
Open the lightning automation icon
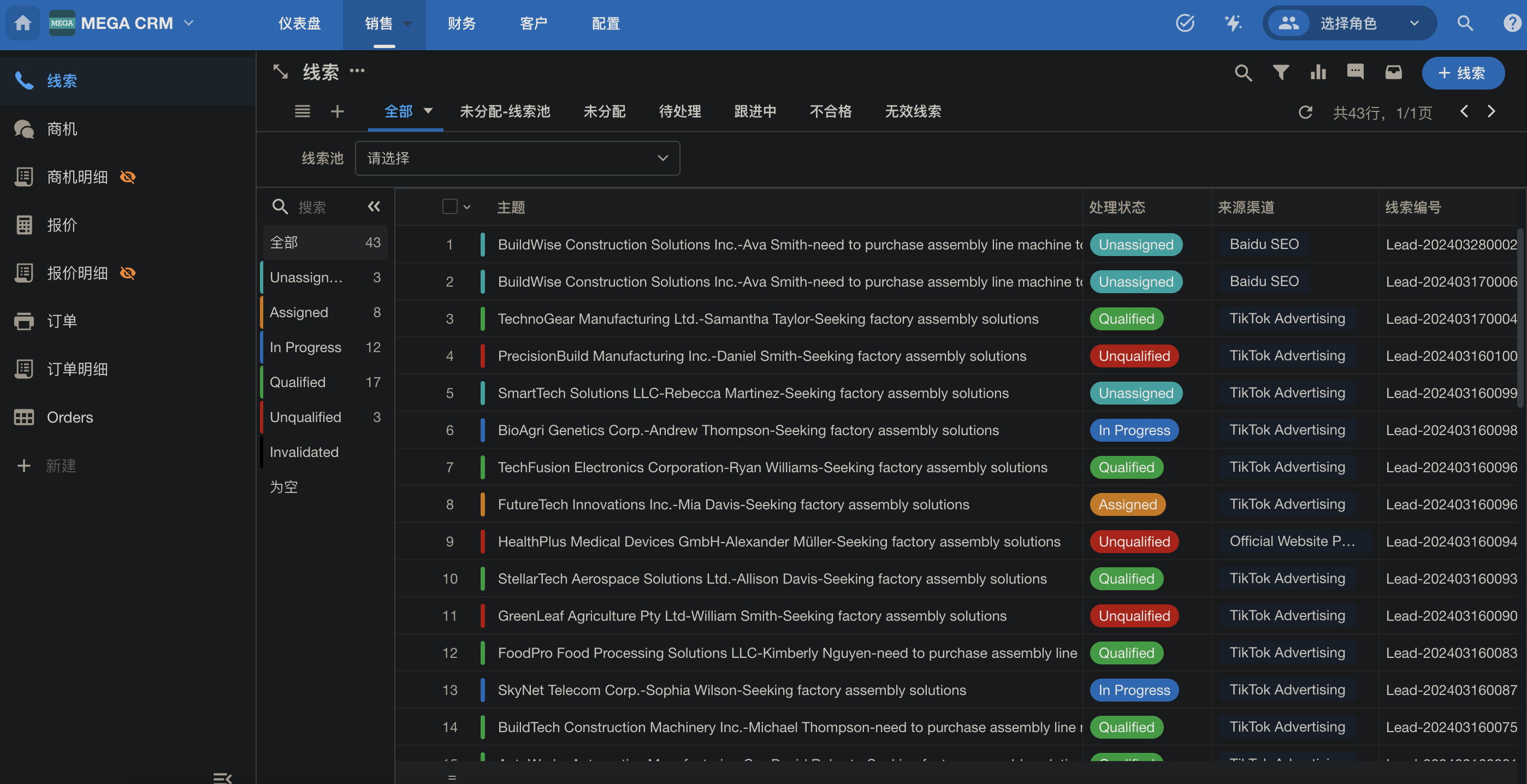click(1233, 23)
